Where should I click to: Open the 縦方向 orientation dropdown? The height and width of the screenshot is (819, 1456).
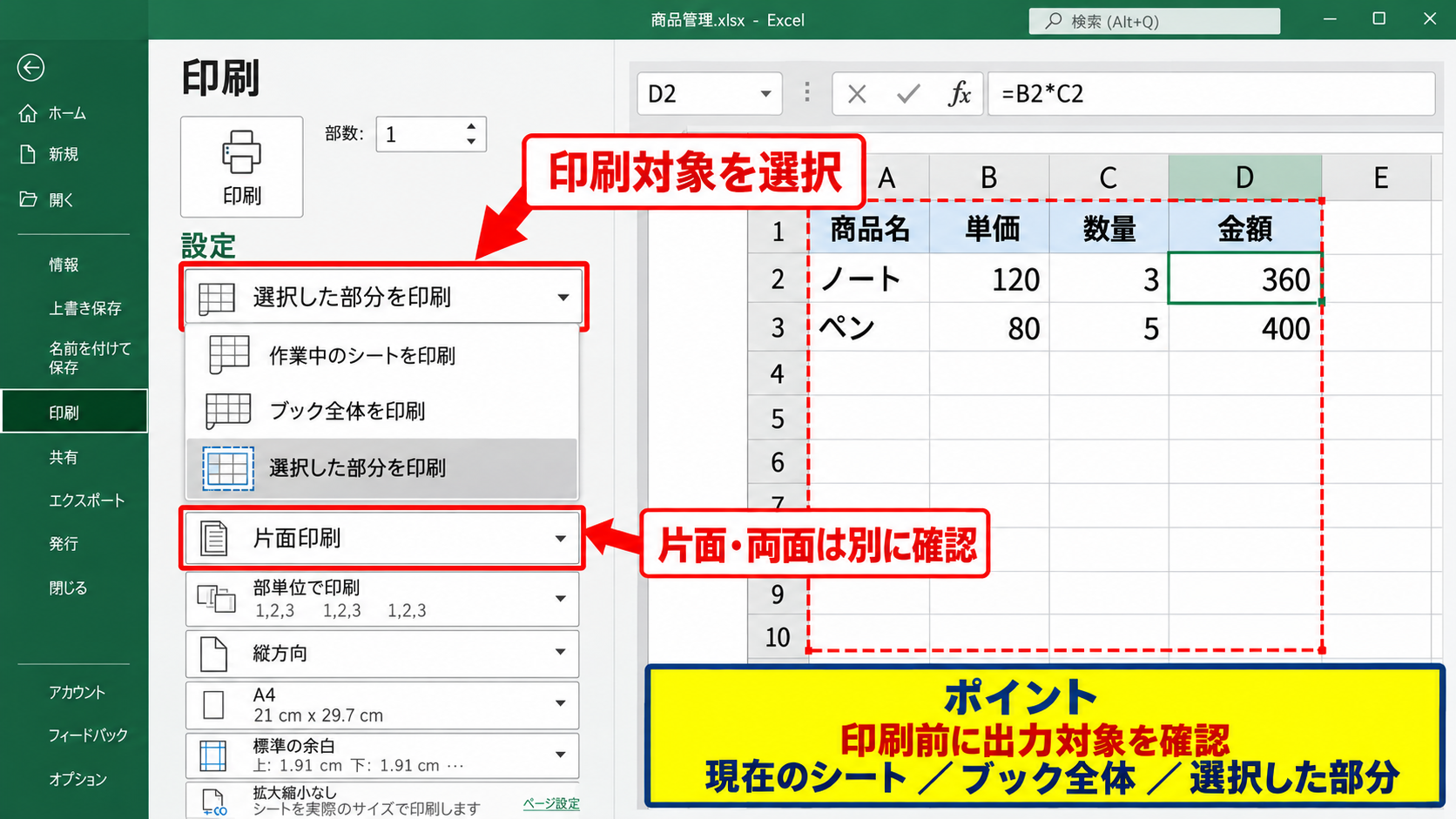382,653
